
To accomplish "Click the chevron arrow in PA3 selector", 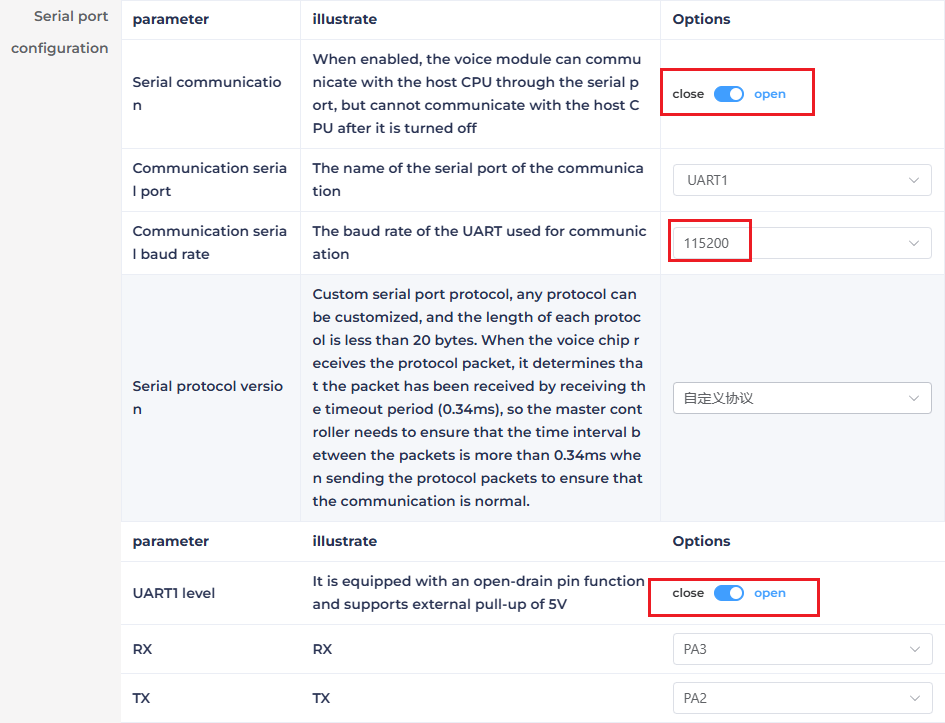I will [915, 649].
